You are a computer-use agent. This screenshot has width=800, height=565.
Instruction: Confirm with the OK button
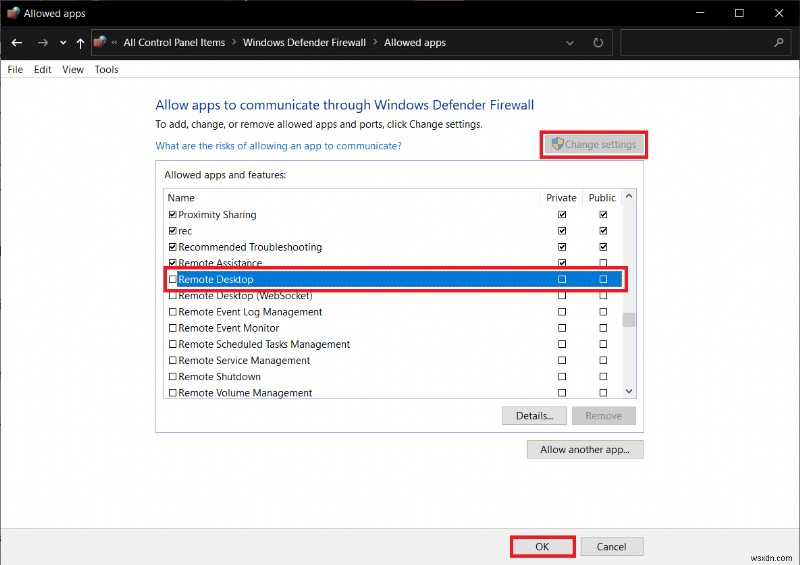point(542,547)
